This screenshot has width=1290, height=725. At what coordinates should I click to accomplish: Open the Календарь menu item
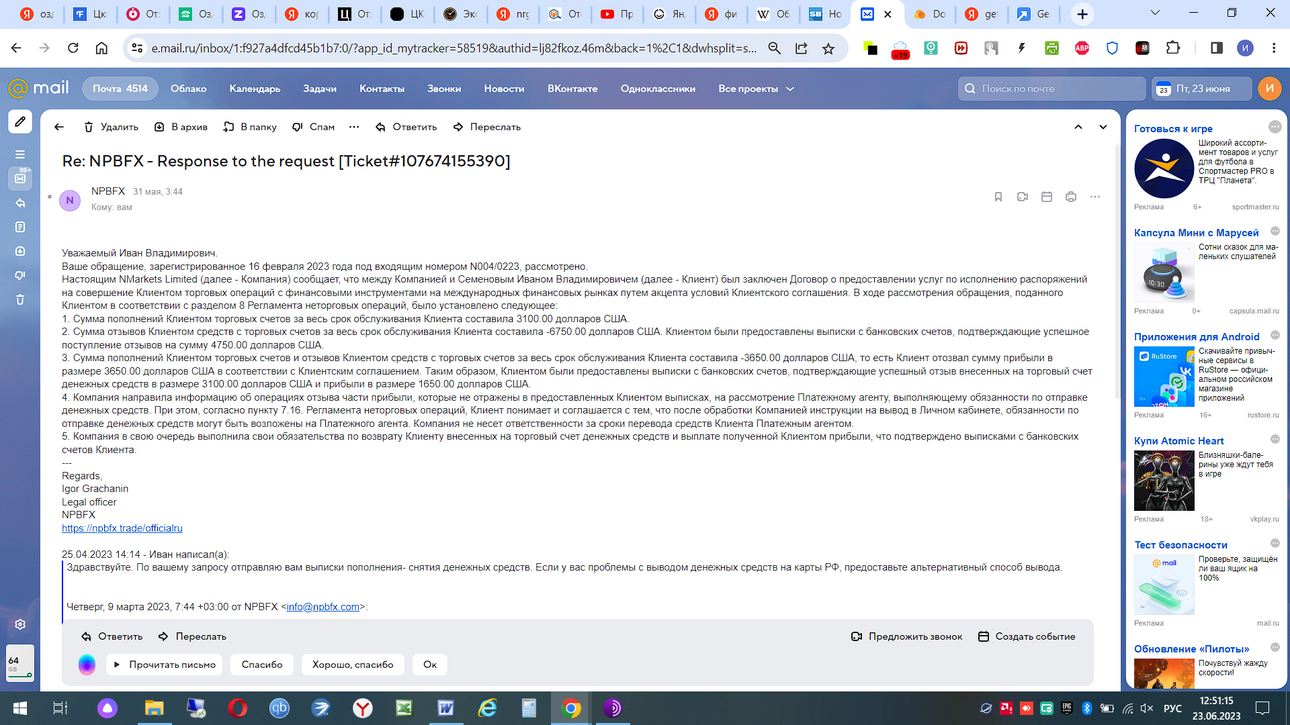point(255,89)
